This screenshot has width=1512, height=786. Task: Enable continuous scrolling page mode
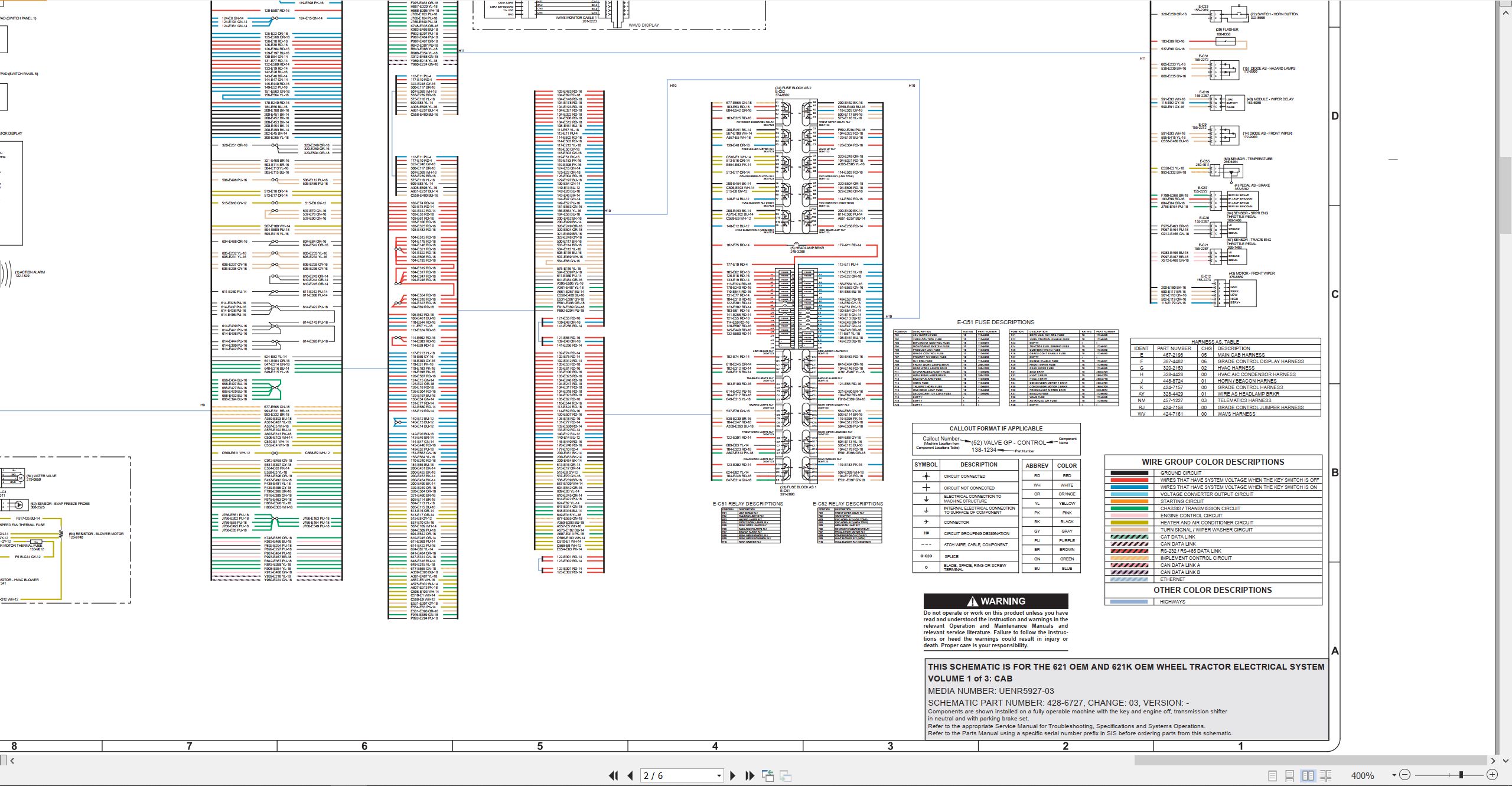click(1290, 775)
